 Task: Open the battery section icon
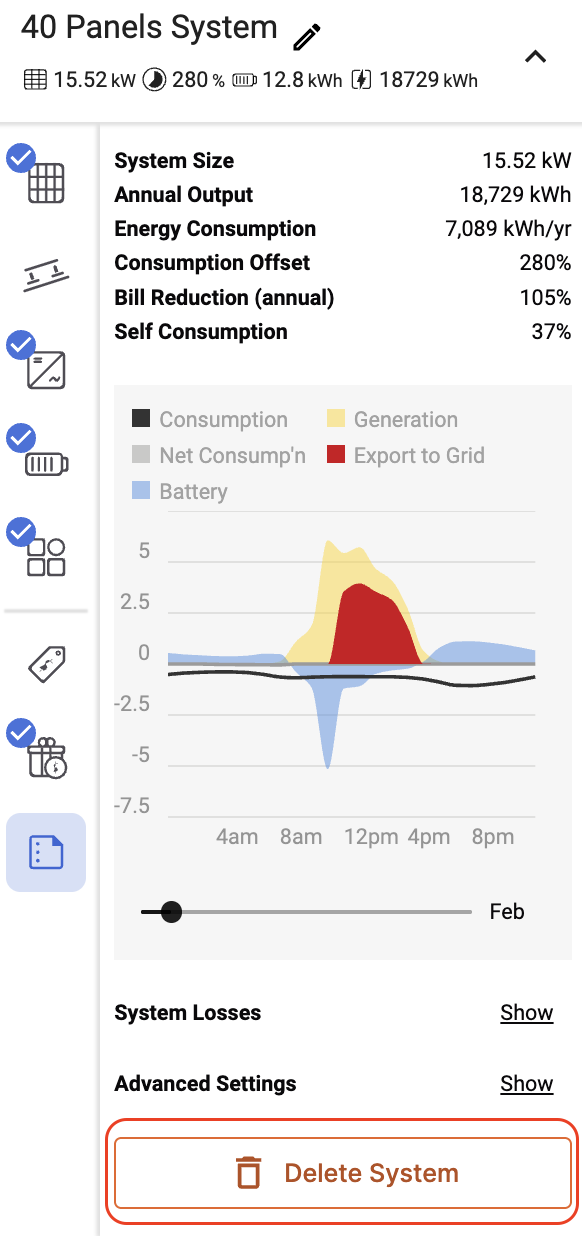coord(46,464)
